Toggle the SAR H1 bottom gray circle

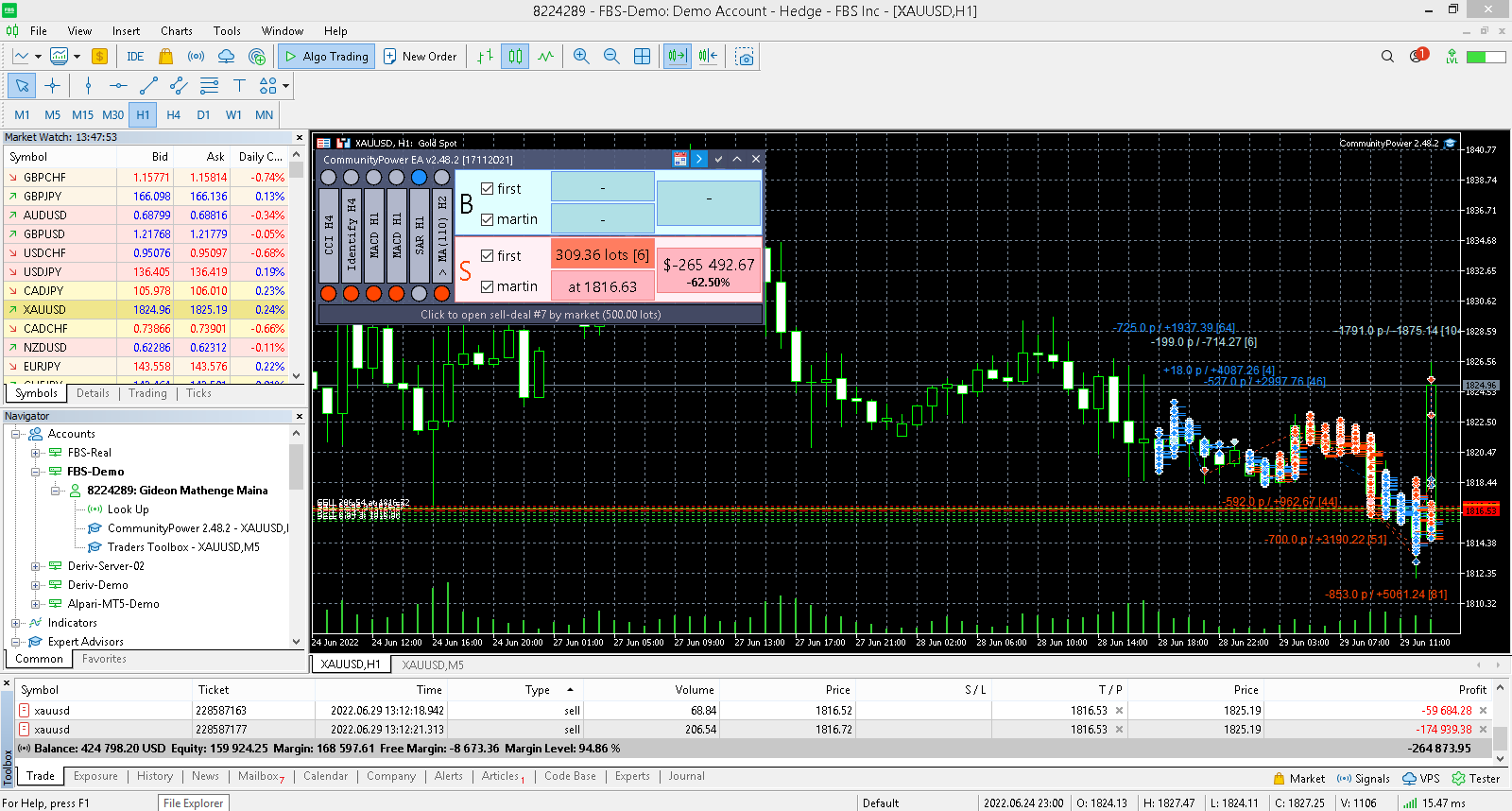pyautogui.click(x=419, y=293)
